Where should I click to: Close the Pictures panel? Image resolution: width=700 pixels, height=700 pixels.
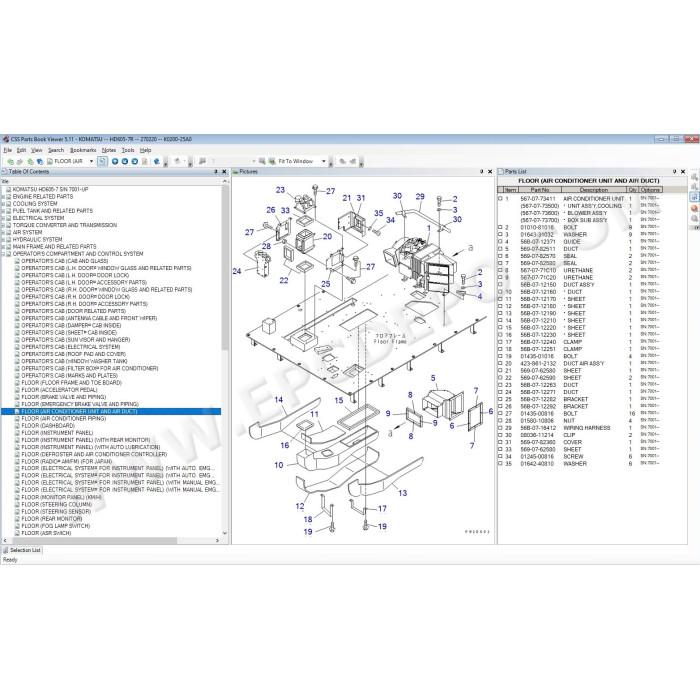[490, 172]
